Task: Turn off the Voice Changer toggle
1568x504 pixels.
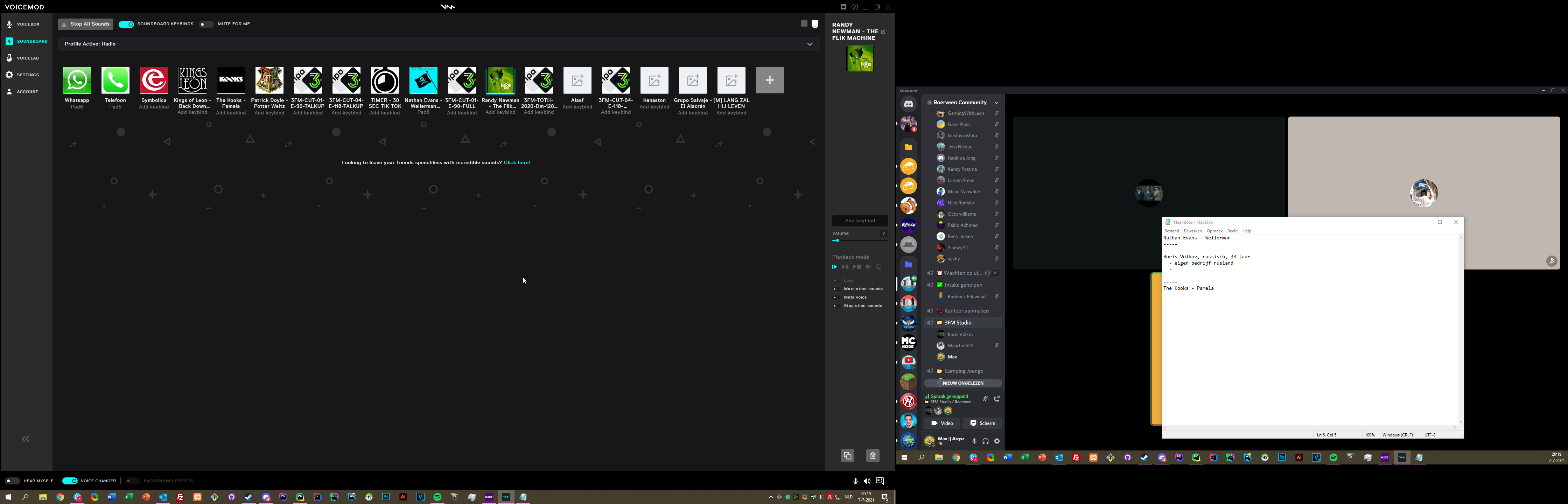Action: point(70,481)
